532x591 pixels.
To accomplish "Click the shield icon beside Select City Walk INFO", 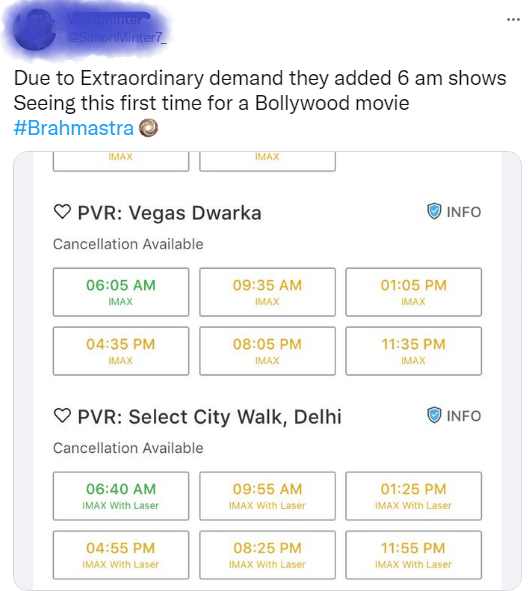I will click(434, 415).
